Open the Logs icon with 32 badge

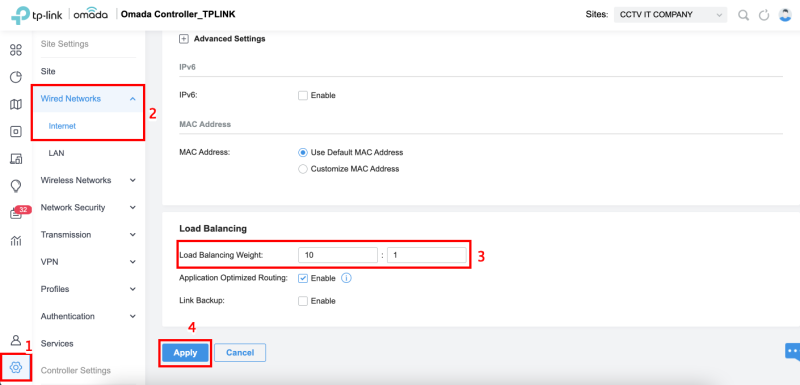[x=16, y=214]
